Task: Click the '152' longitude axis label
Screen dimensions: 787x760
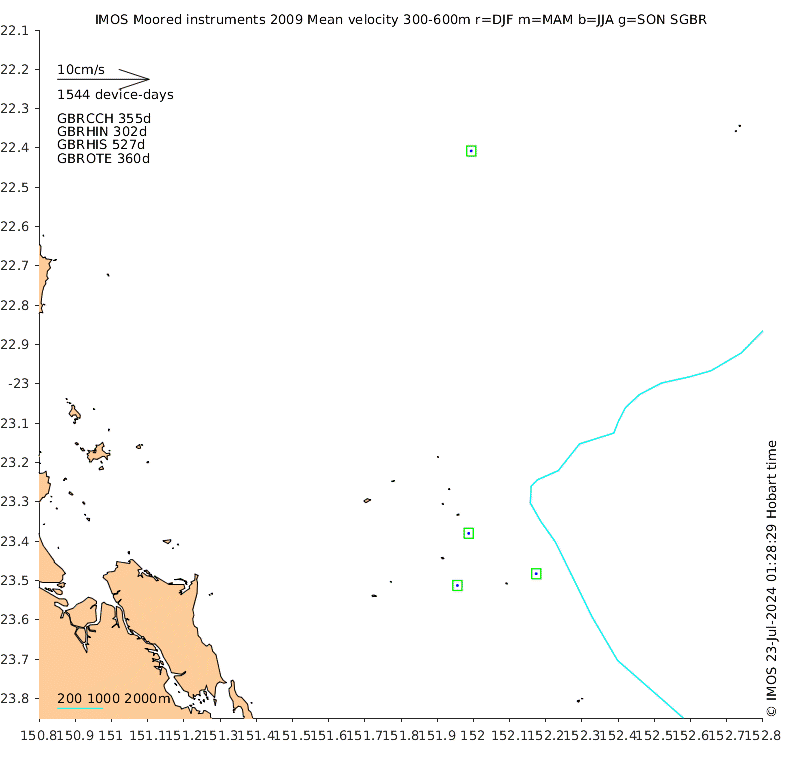Action: point(473,736)
